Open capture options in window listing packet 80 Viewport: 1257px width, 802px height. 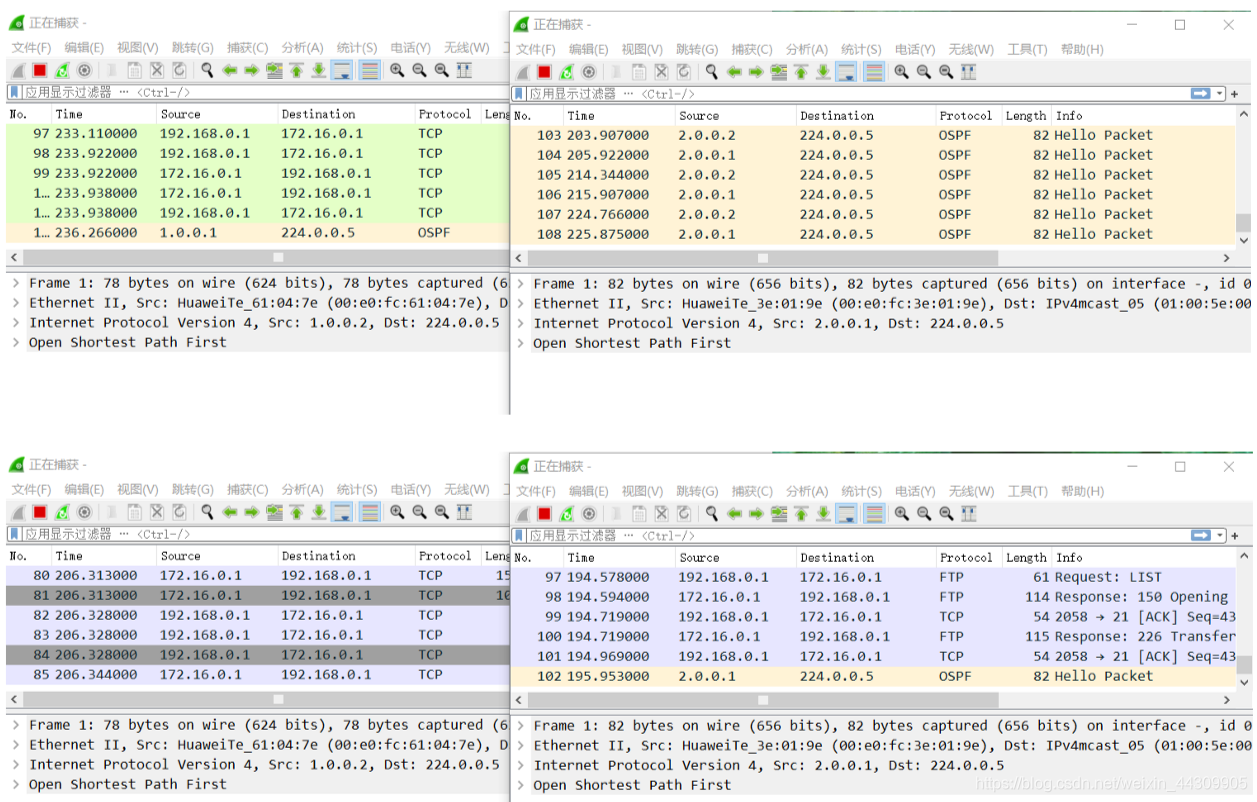pyautogui.click(x=84, y=512)
